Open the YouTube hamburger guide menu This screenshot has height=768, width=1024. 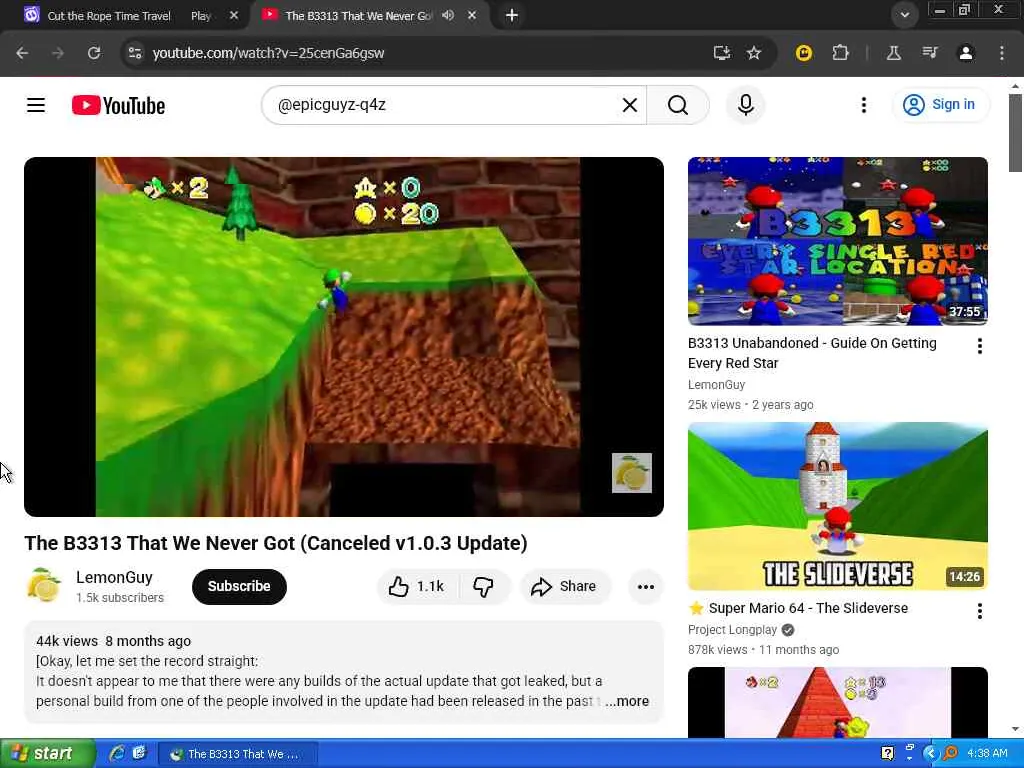click(36, 105)
